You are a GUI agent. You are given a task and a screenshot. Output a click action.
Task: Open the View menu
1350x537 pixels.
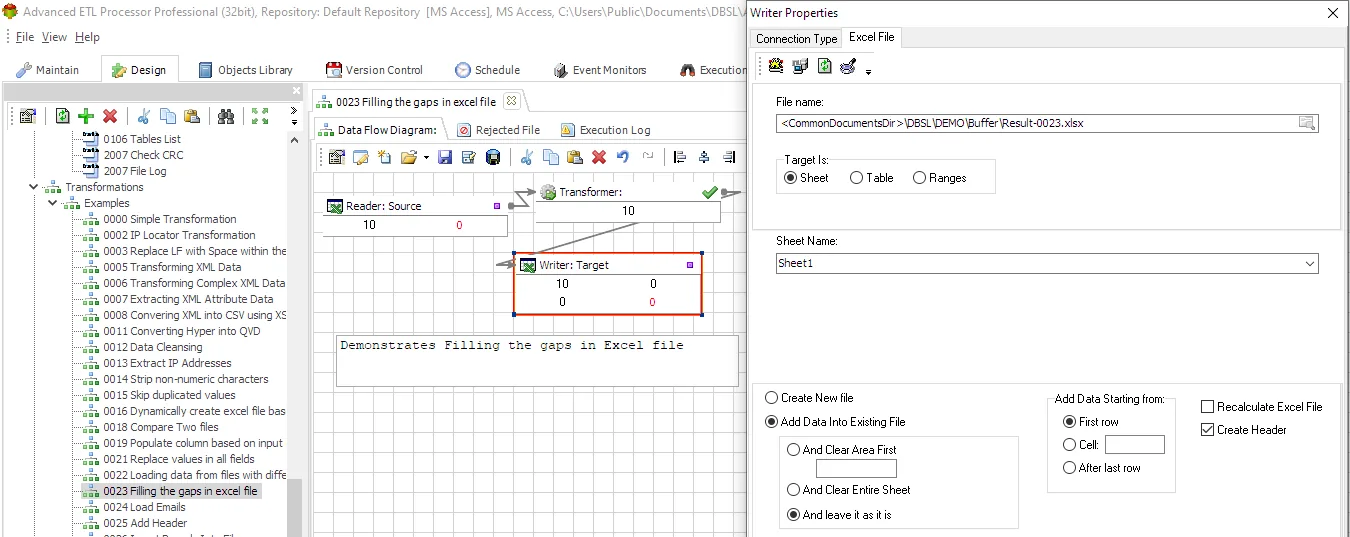(54, 37)
